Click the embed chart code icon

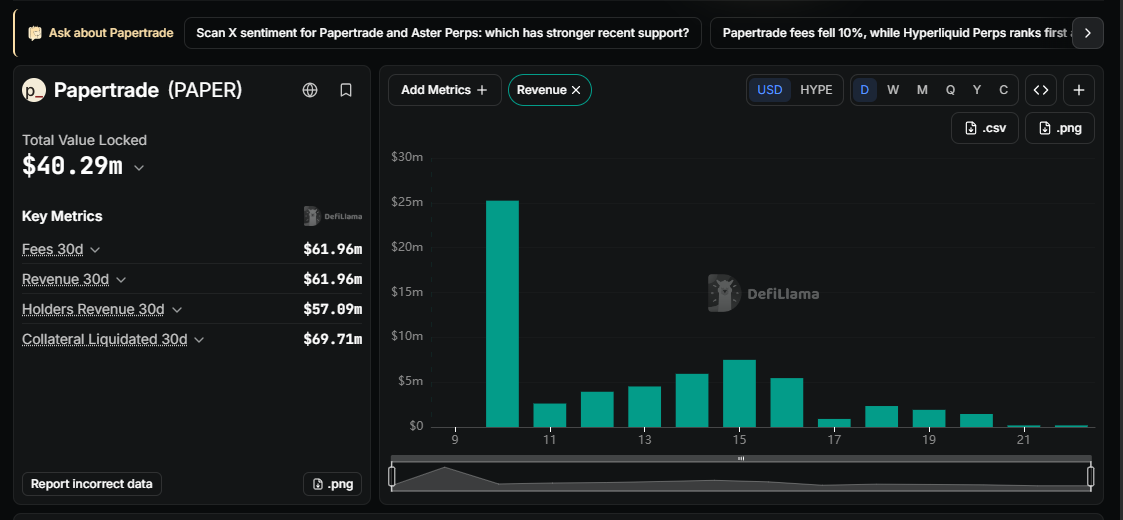1041,90
